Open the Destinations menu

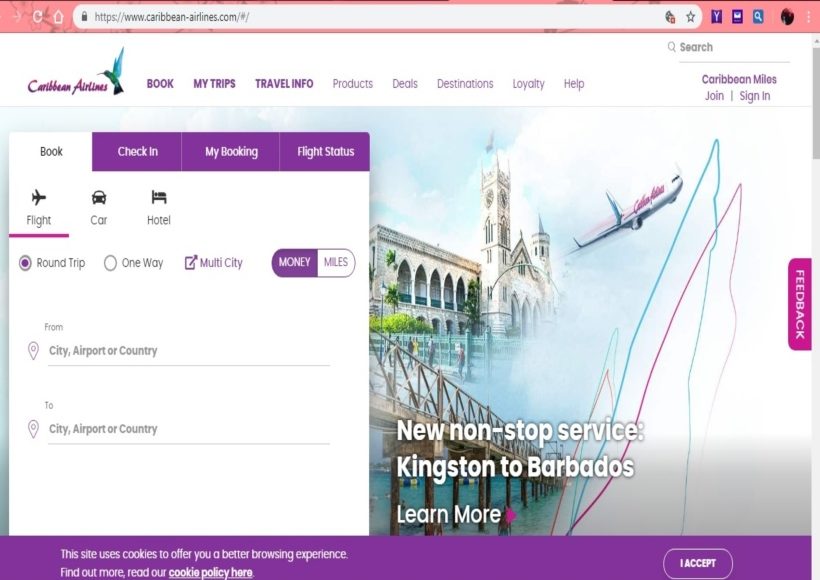(x=465, y=84)
